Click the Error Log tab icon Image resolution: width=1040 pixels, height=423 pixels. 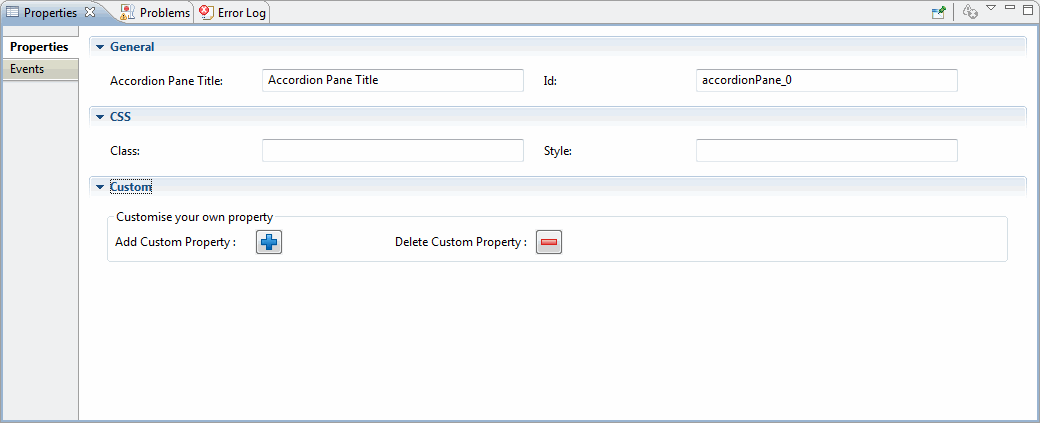pos(206,12)
